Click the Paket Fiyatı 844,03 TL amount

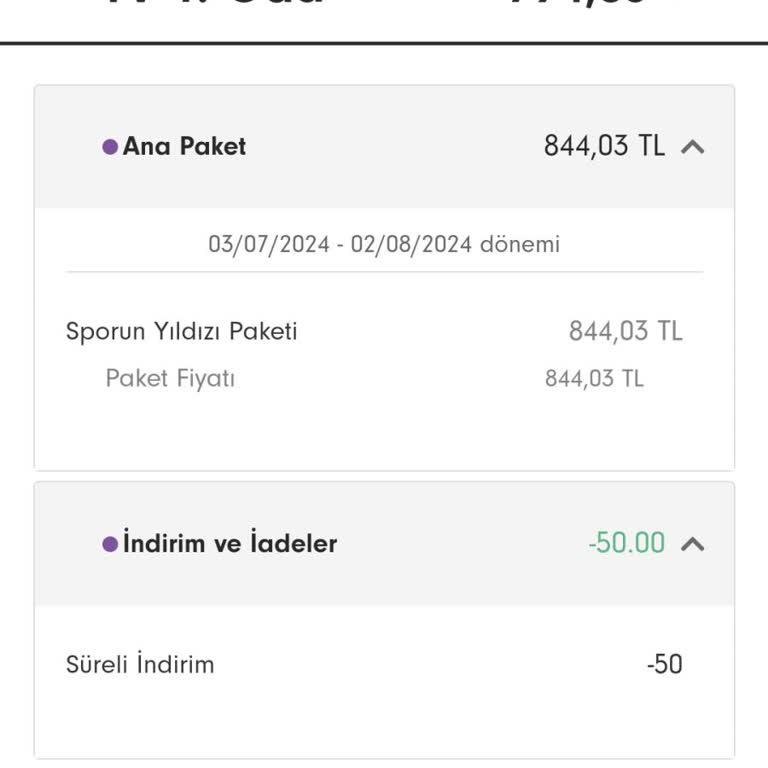tap(594, 379)
